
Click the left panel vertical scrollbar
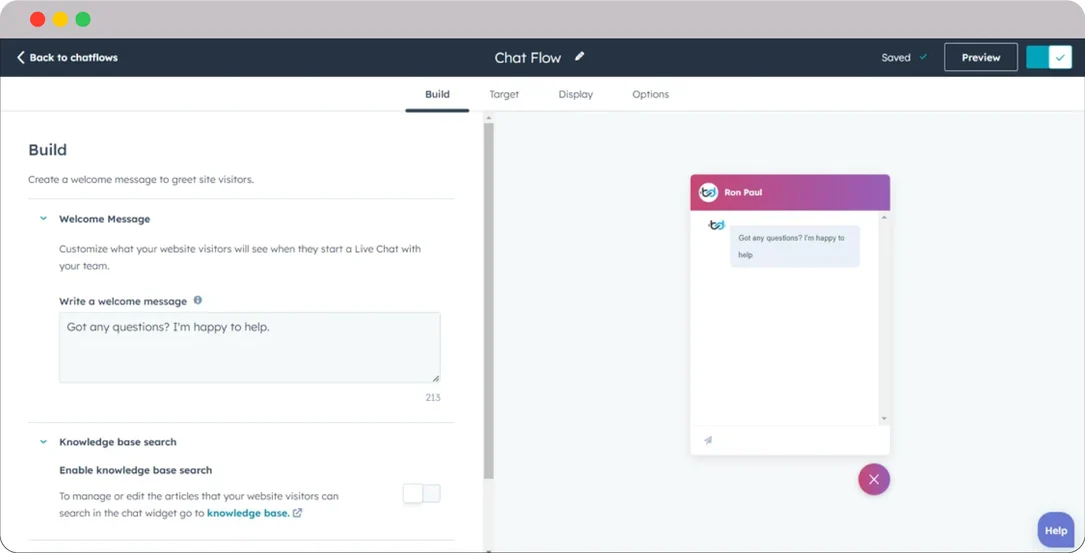click(x=489, y=301)
